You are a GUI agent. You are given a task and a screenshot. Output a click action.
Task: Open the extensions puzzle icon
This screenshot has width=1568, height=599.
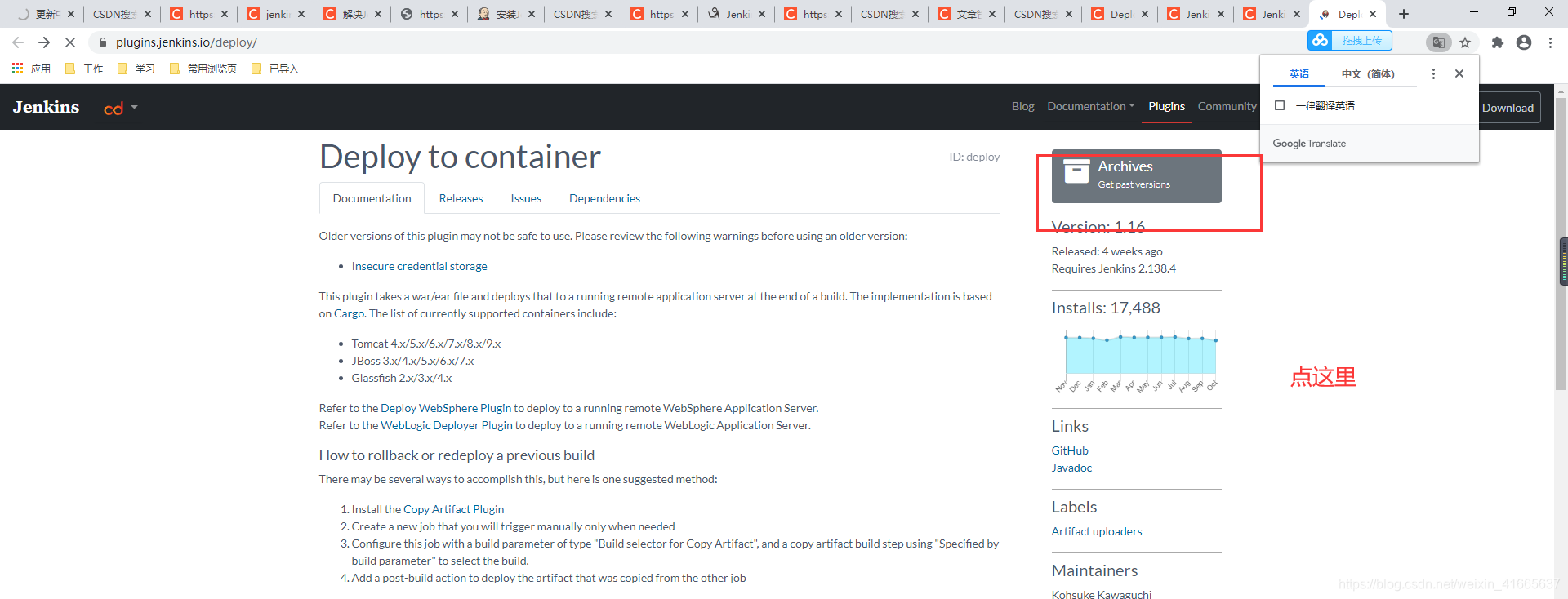1497,42
